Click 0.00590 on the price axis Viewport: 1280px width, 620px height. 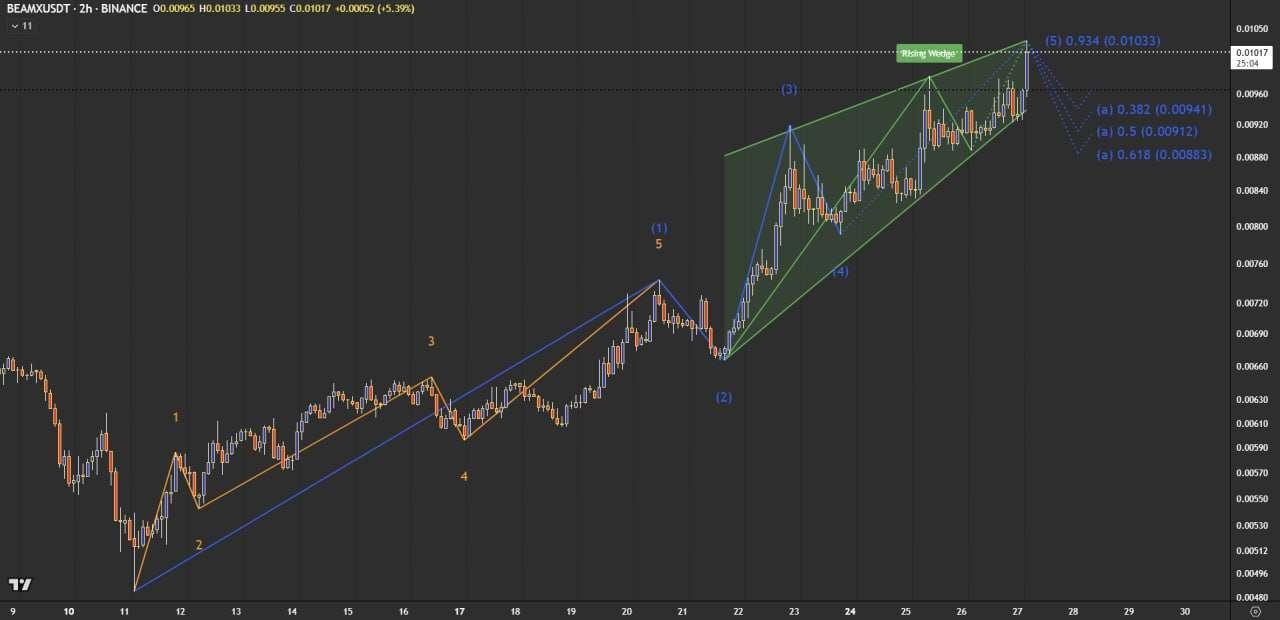[1252, 447]
